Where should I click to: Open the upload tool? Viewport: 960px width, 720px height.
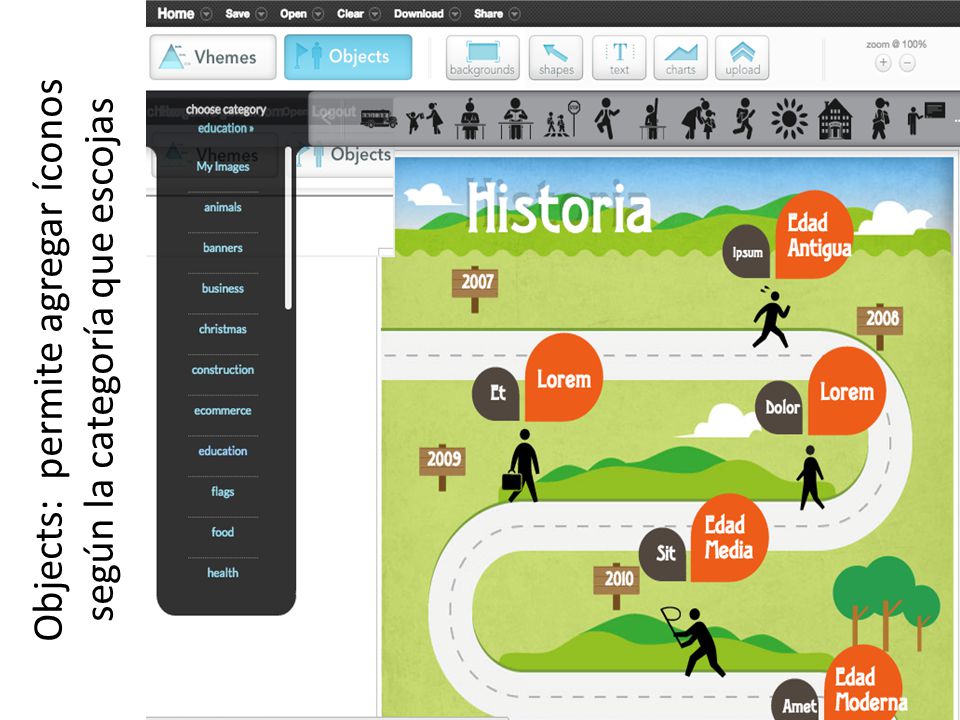pyautogui.click(x=742, y=58)
